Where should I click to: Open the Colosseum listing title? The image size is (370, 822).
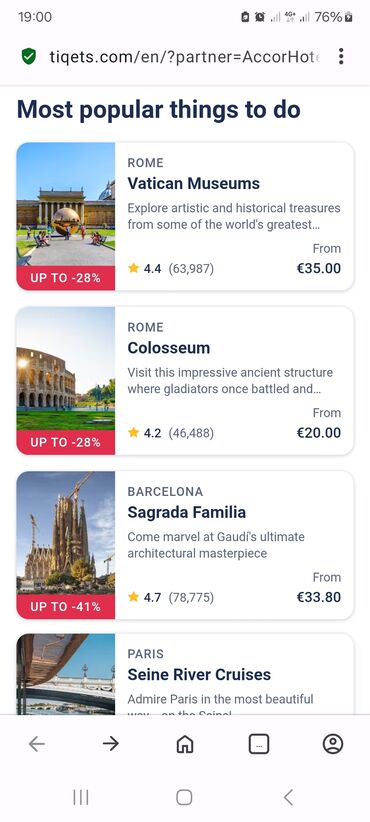[x=168, y=348]
